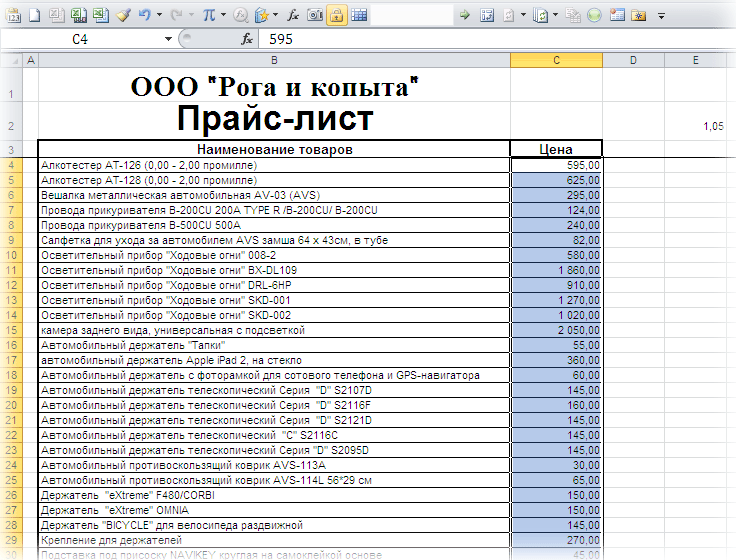The image size is (736, 560).
Task: Insert an equation using Pi icon
Action: coord(209,15)
